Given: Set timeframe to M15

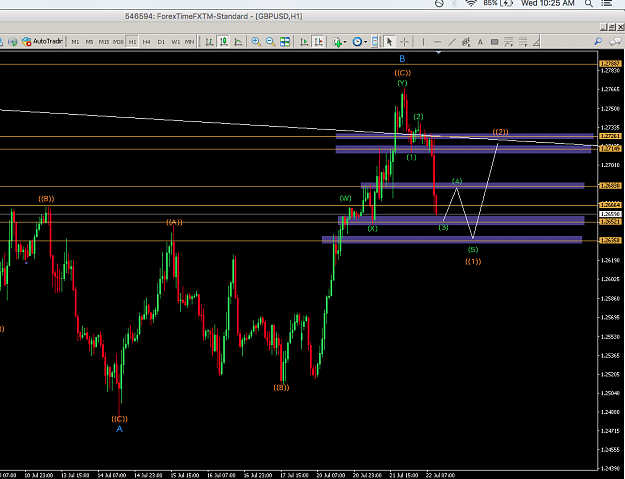Looking at the screenshot, I should 104,41.
